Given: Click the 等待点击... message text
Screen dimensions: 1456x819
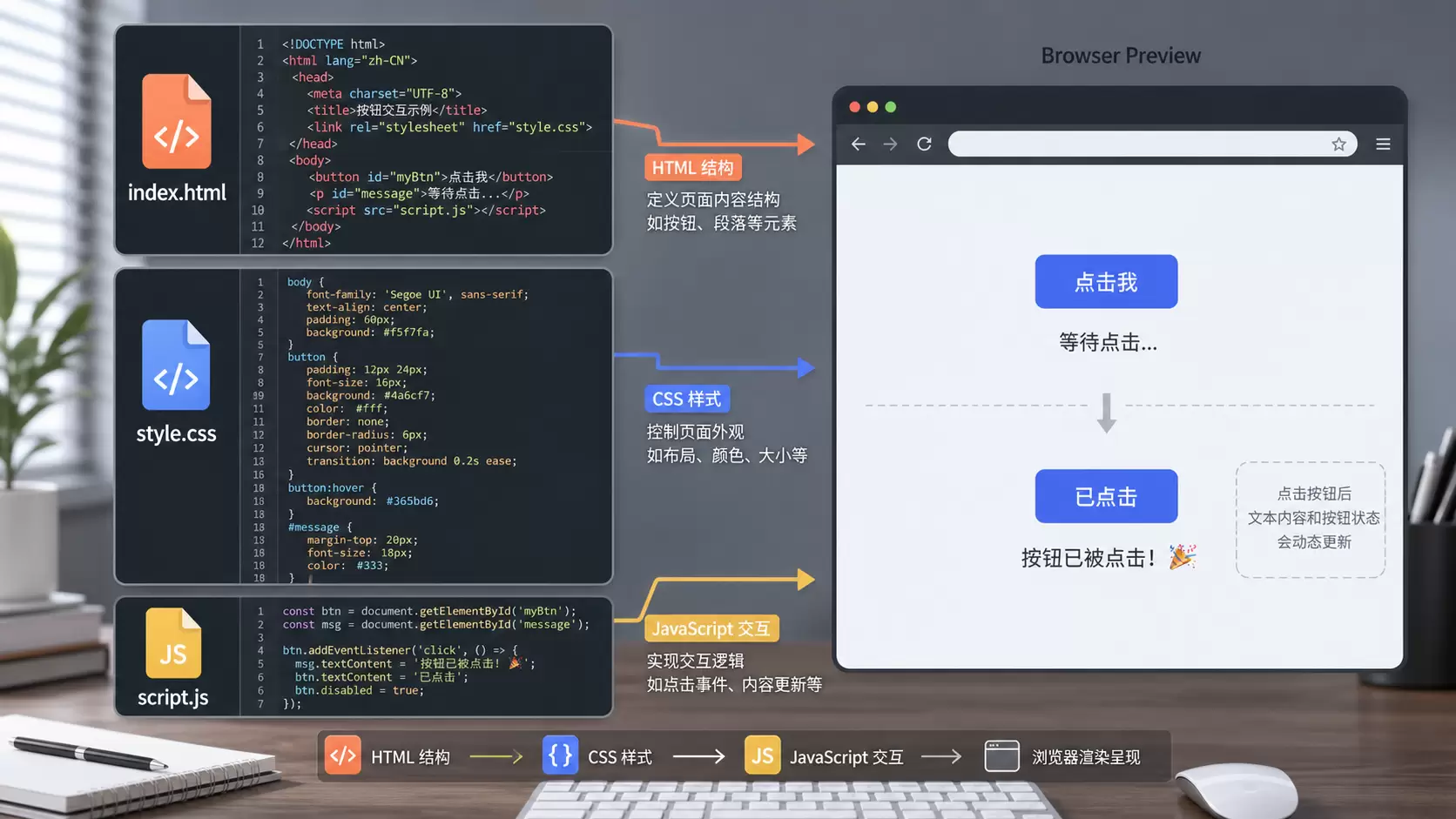Looking at the screenshot, I should tap(1108, 342).
